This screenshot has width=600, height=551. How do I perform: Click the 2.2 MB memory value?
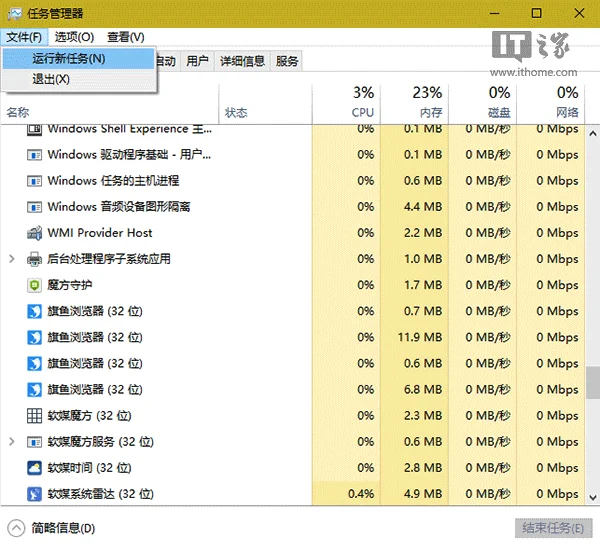click(423, 233)
